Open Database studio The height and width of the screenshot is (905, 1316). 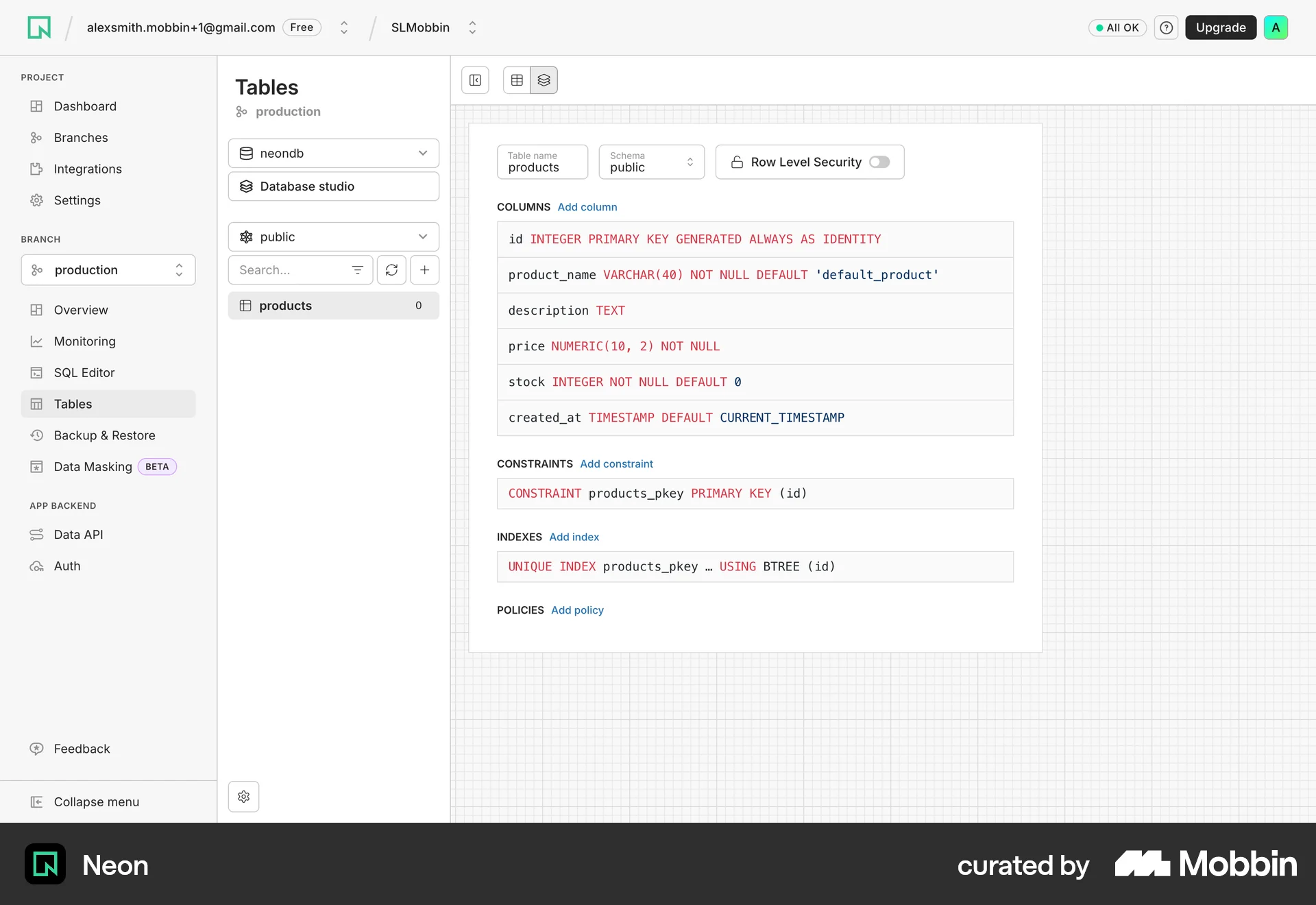click(x=334, y=186)
